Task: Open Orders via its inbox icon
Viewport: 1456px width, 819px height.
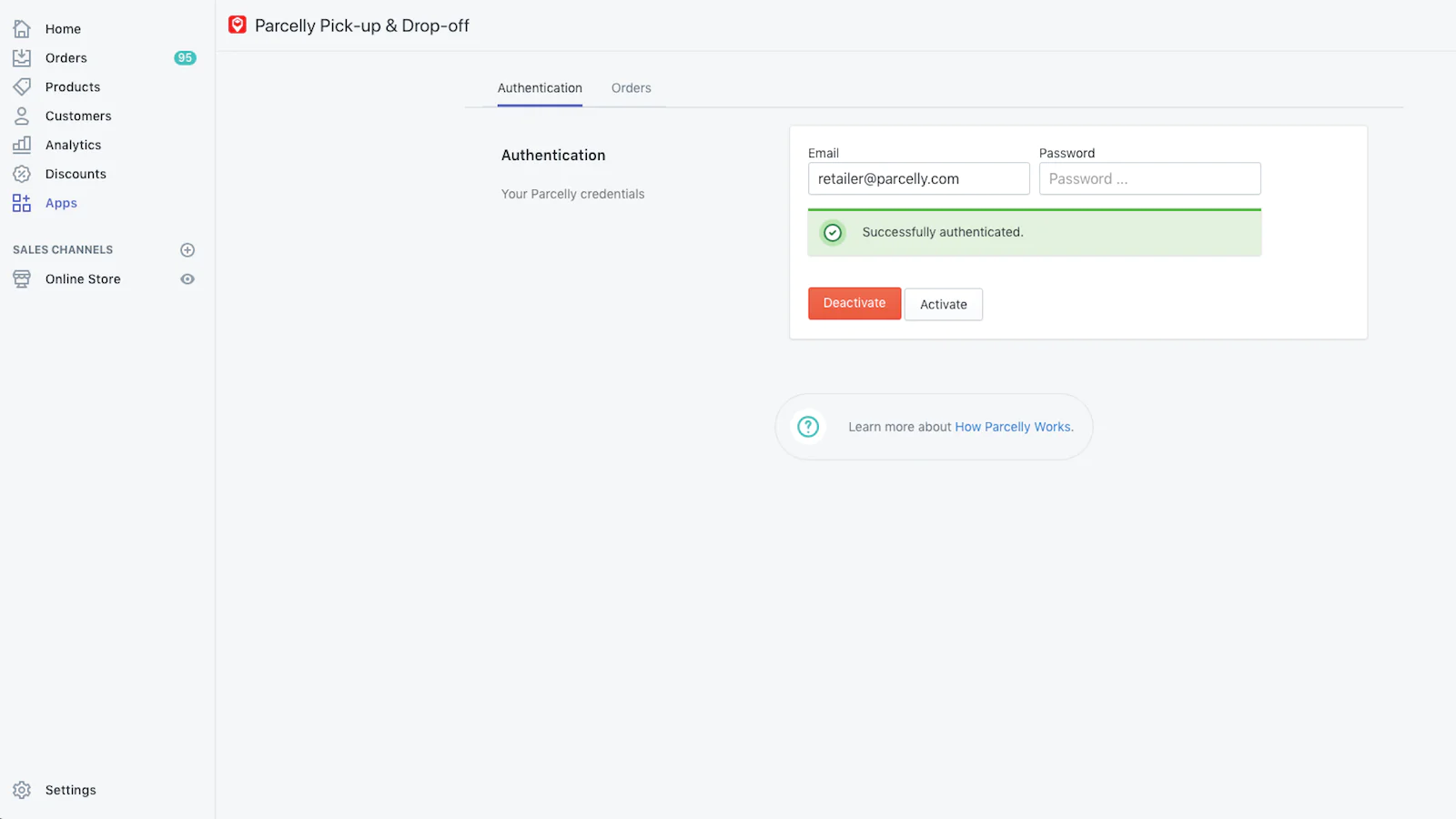Action: [x=22, y=58]
